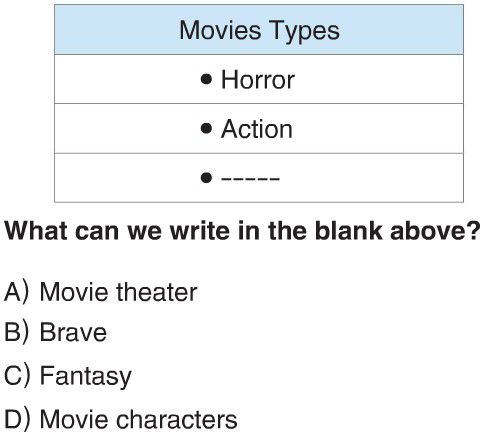Screen dimensions: 482x442
Task: Click the dashed blank line in table
Action: click(x=250, y=179)
